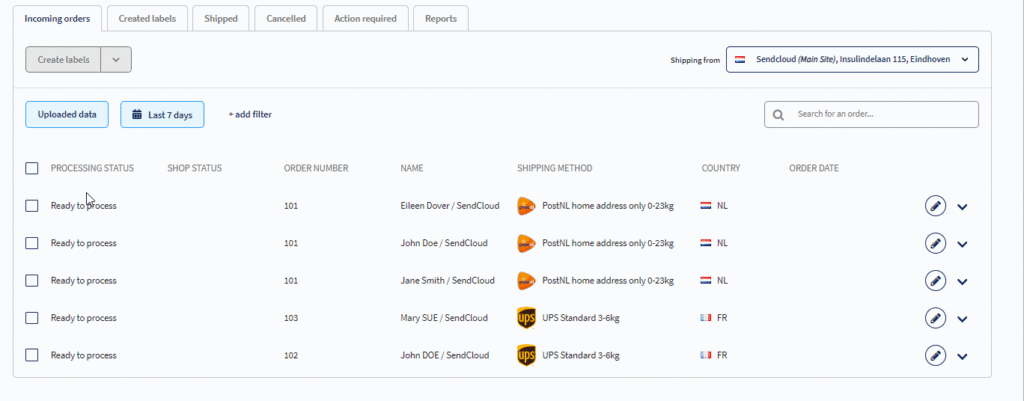
Task: Click the Uploaded data filter button
Action: 67,114
